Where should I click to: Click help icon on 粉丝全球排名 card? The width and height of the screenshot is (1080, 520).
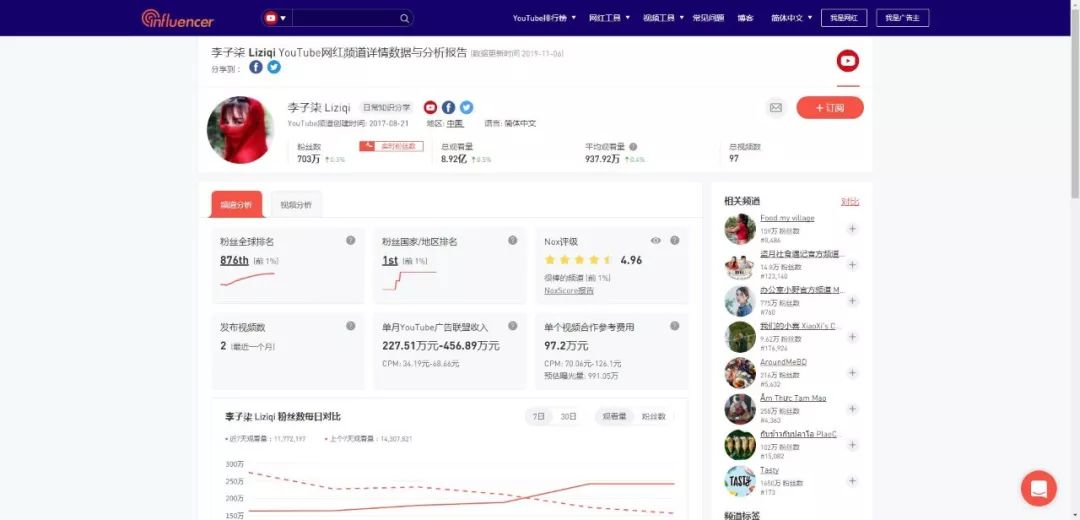coord(351,240)
